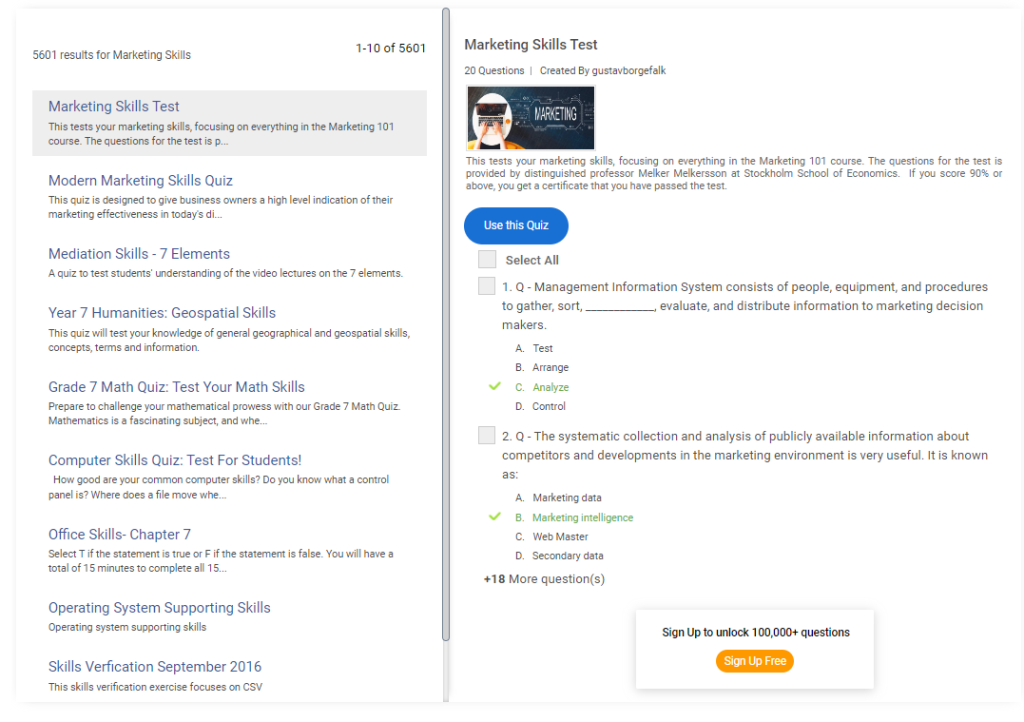This screenshot has height=722, width=1024.
Task: Click the green checkmark beside Marketing intelligence
Action: tap(494, 517)
